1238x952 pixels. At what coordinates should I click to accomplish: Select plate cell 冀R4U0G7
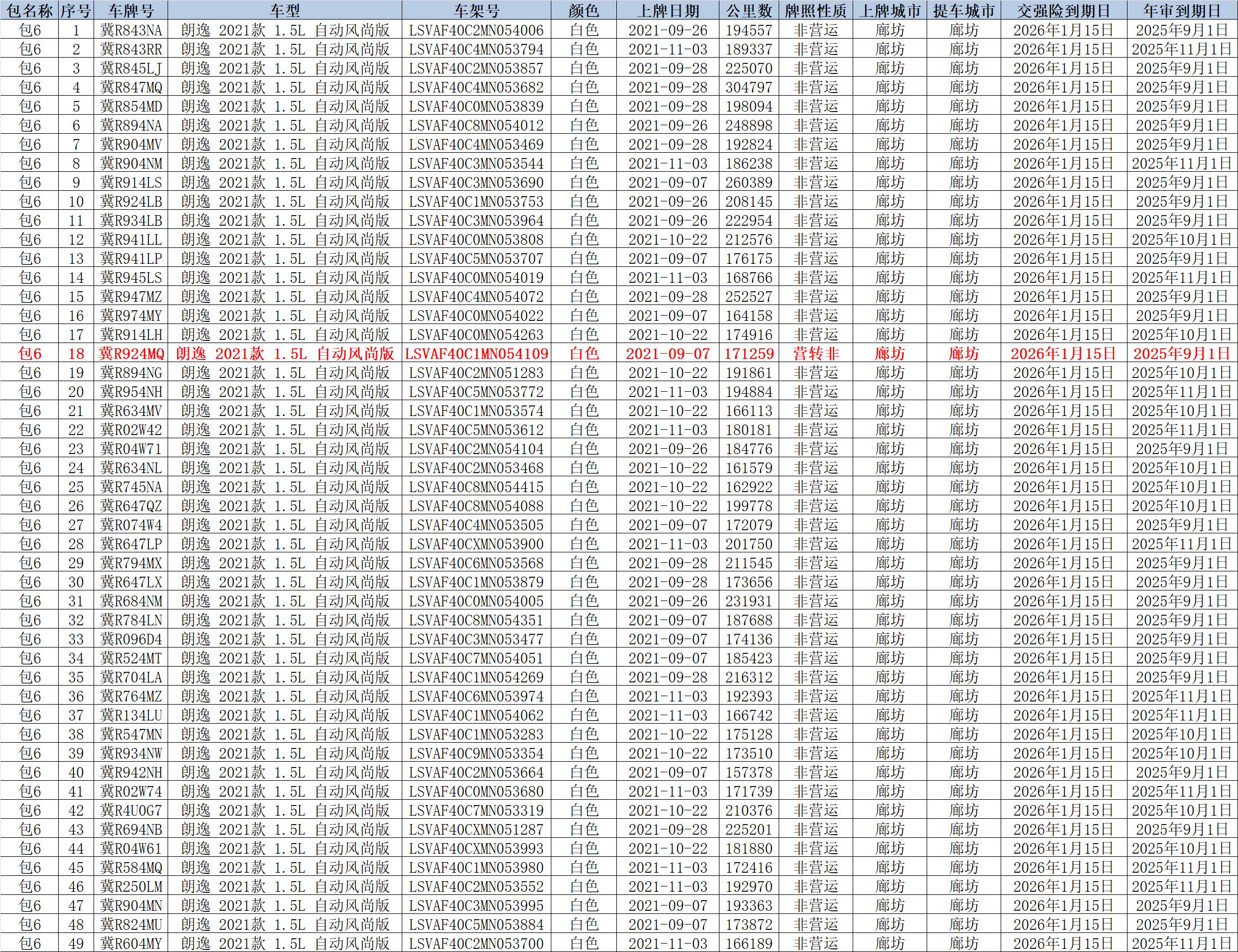(131, 810)
